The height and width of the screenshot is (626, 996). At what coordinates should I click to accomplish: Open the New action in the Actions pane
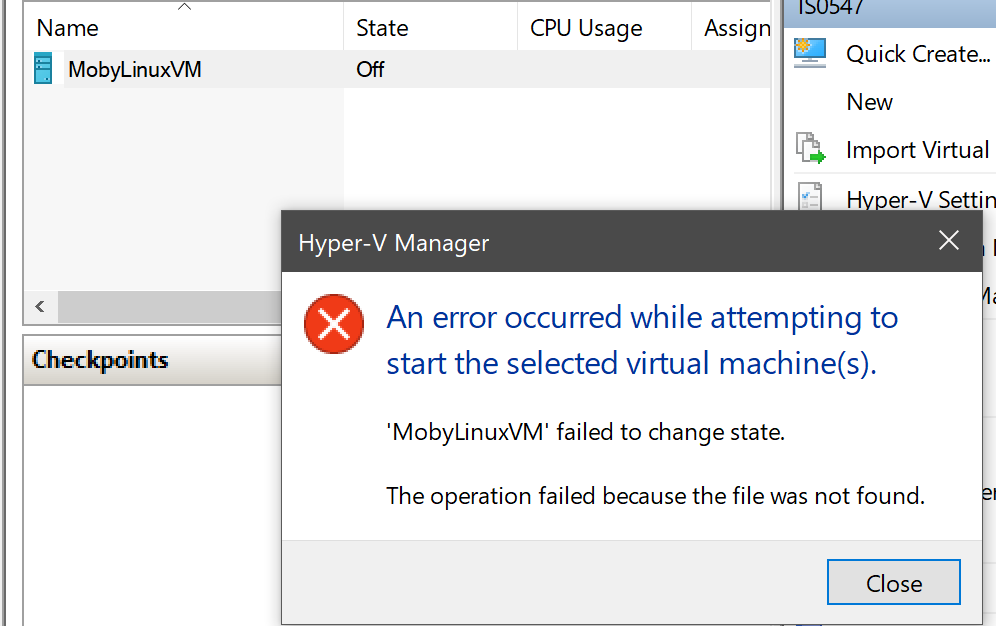[x=868, y=101]
